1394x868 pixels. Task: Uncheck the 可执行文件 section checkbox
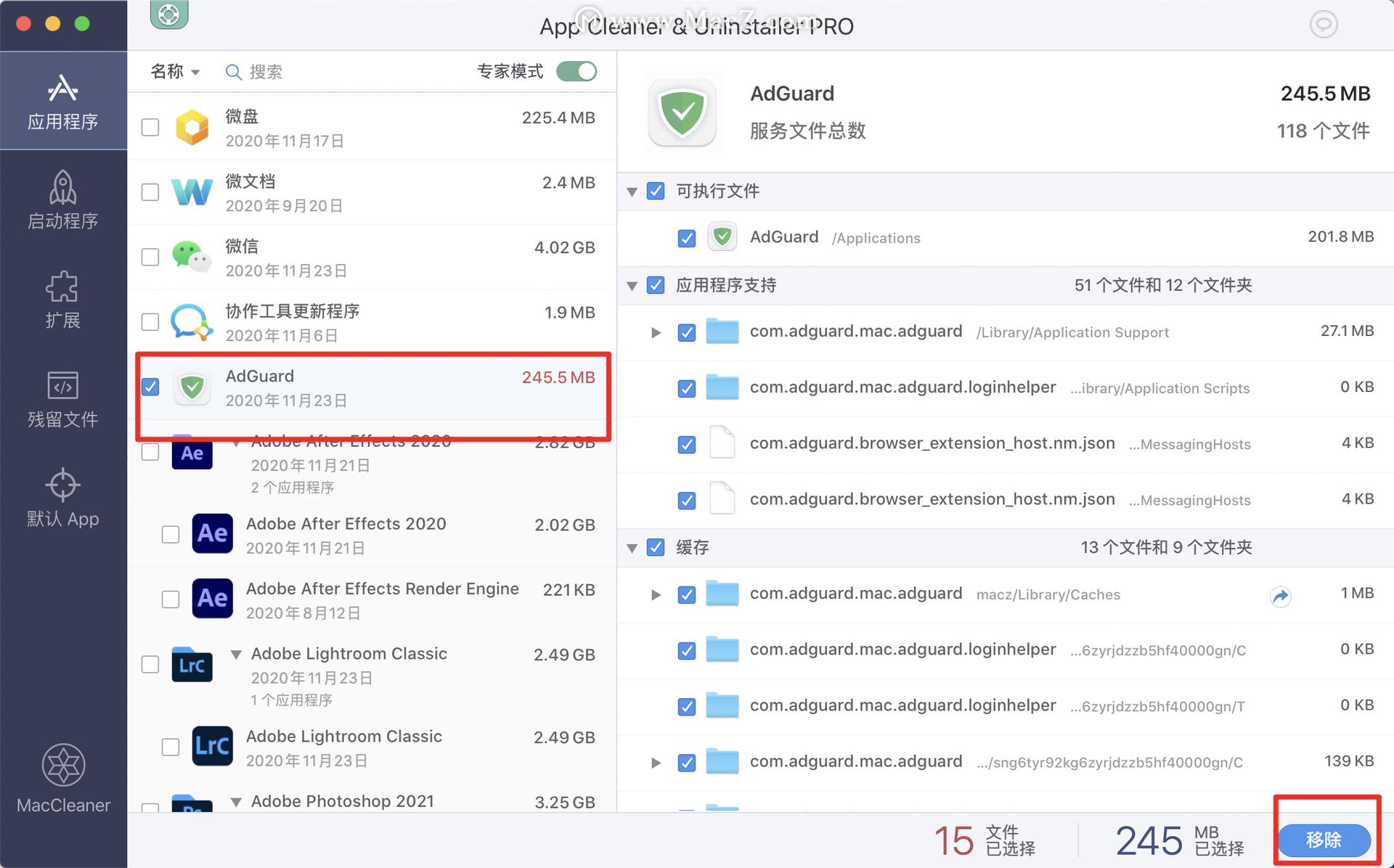click(656, 191)
